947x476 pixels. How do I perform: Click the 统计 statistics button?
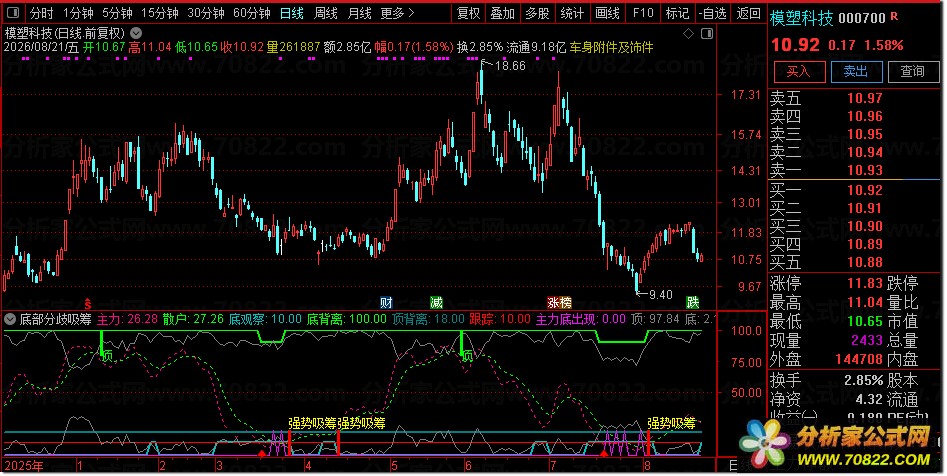571,13
